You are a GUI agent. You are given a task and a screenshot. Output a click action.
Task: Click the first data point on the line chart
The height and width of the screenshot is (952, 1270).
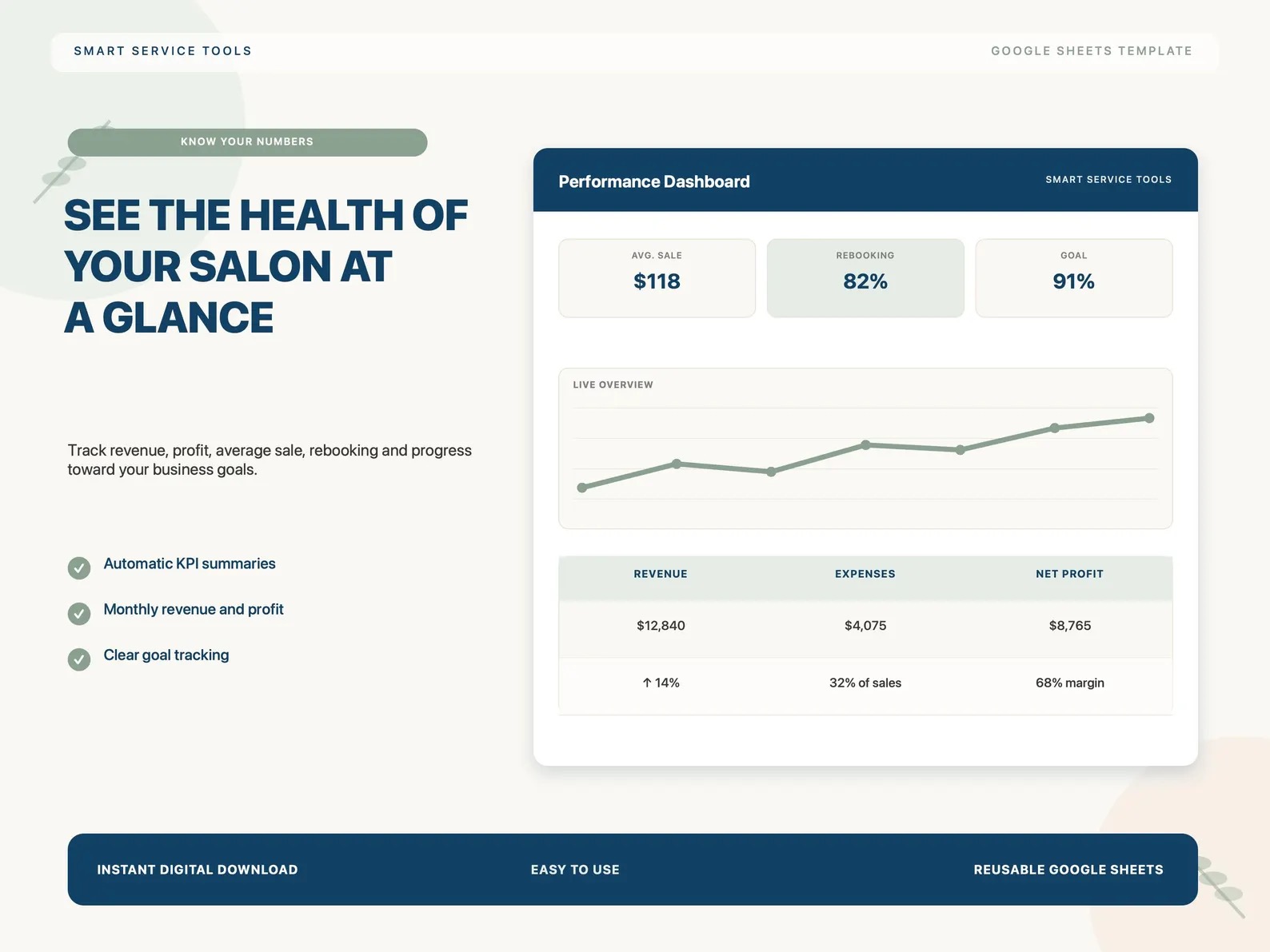point(582,488)
